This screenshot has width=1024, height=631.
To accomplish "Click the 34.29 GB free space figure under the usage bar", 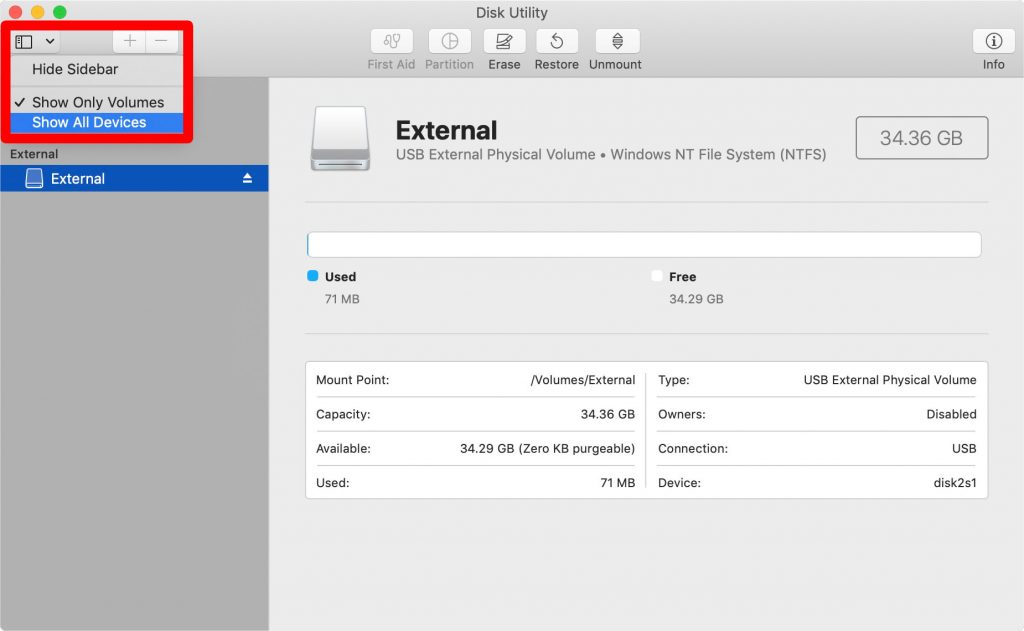I will pyautogui.click(x=696, y=299).
